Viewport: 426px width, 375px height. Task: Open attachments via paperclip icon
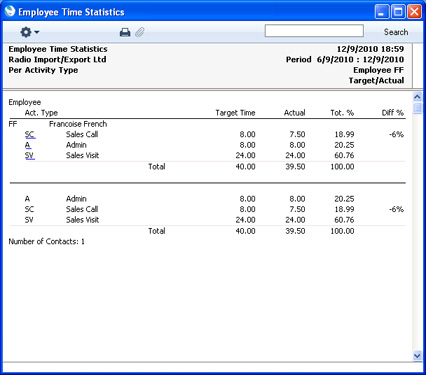click(140, 32)
